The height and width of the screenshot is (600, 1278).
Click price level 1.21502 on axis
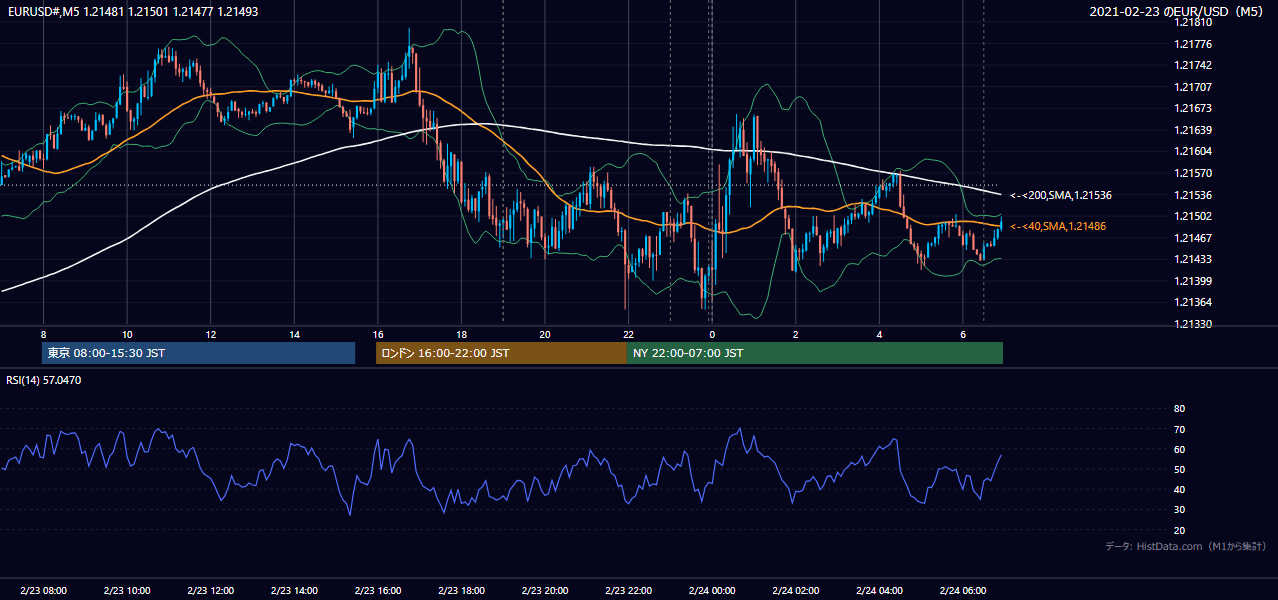click(x=1192, y=216)
